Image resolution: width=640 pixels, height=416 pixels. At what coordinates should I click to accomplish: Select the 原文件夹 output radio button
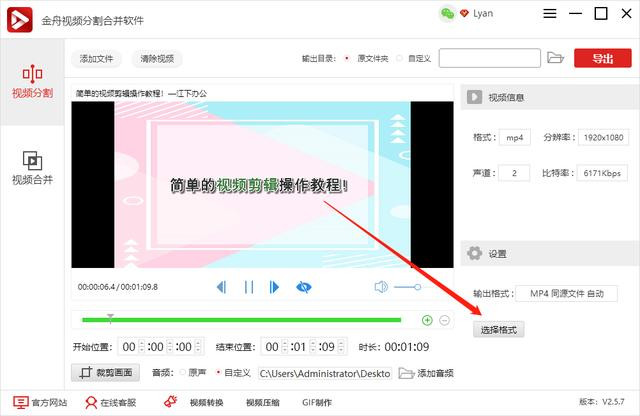tap(347, 58)
